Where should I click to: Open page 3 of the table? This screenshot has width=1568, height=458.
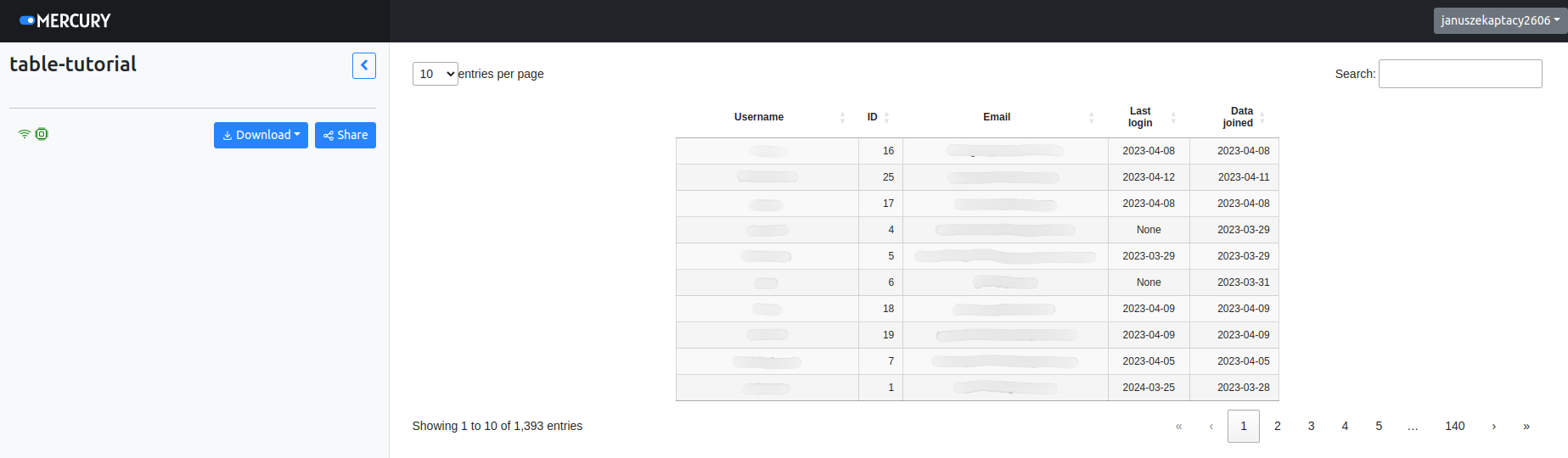[1311, 426]
